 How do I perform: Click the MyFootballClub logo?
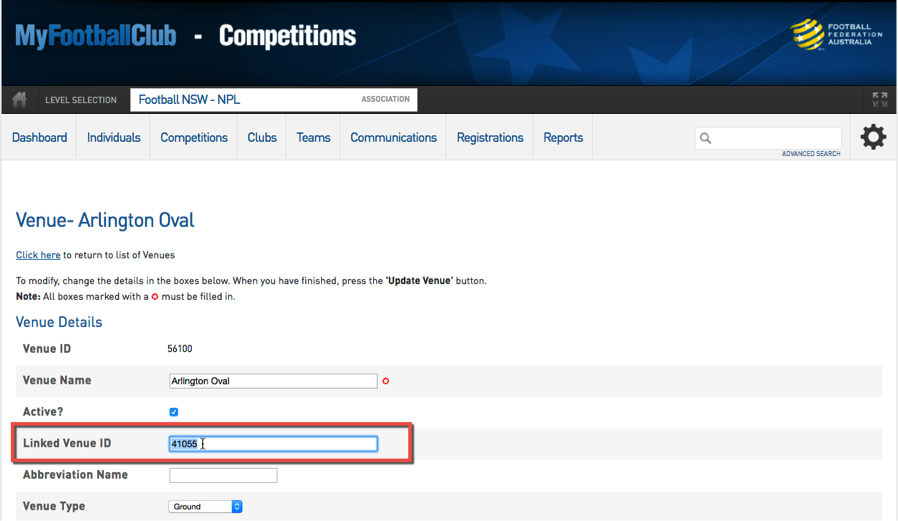coord(96,35)
